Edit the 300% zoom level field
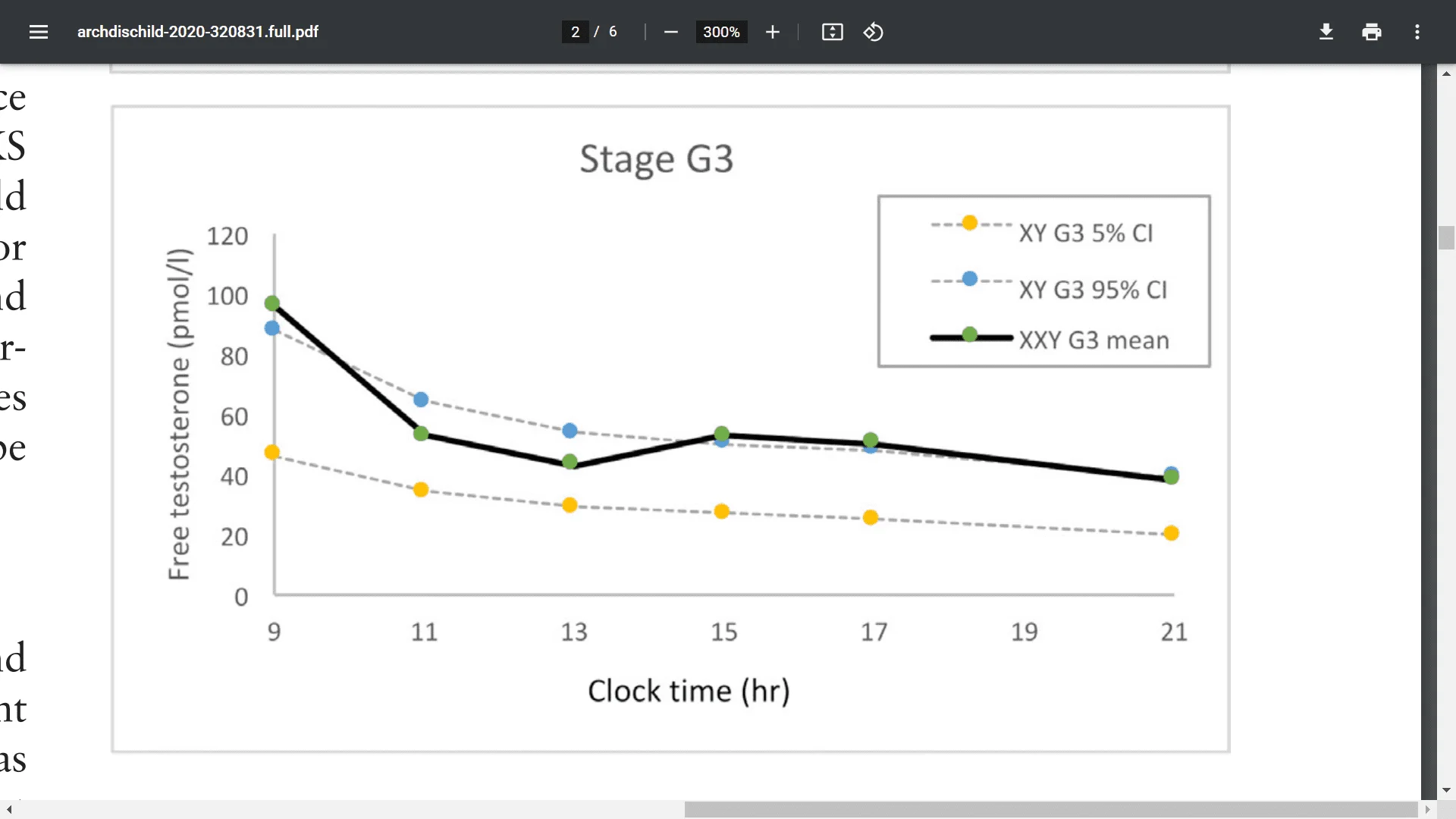The width and height of the screenshot is (1456, 819). [721, 32]
